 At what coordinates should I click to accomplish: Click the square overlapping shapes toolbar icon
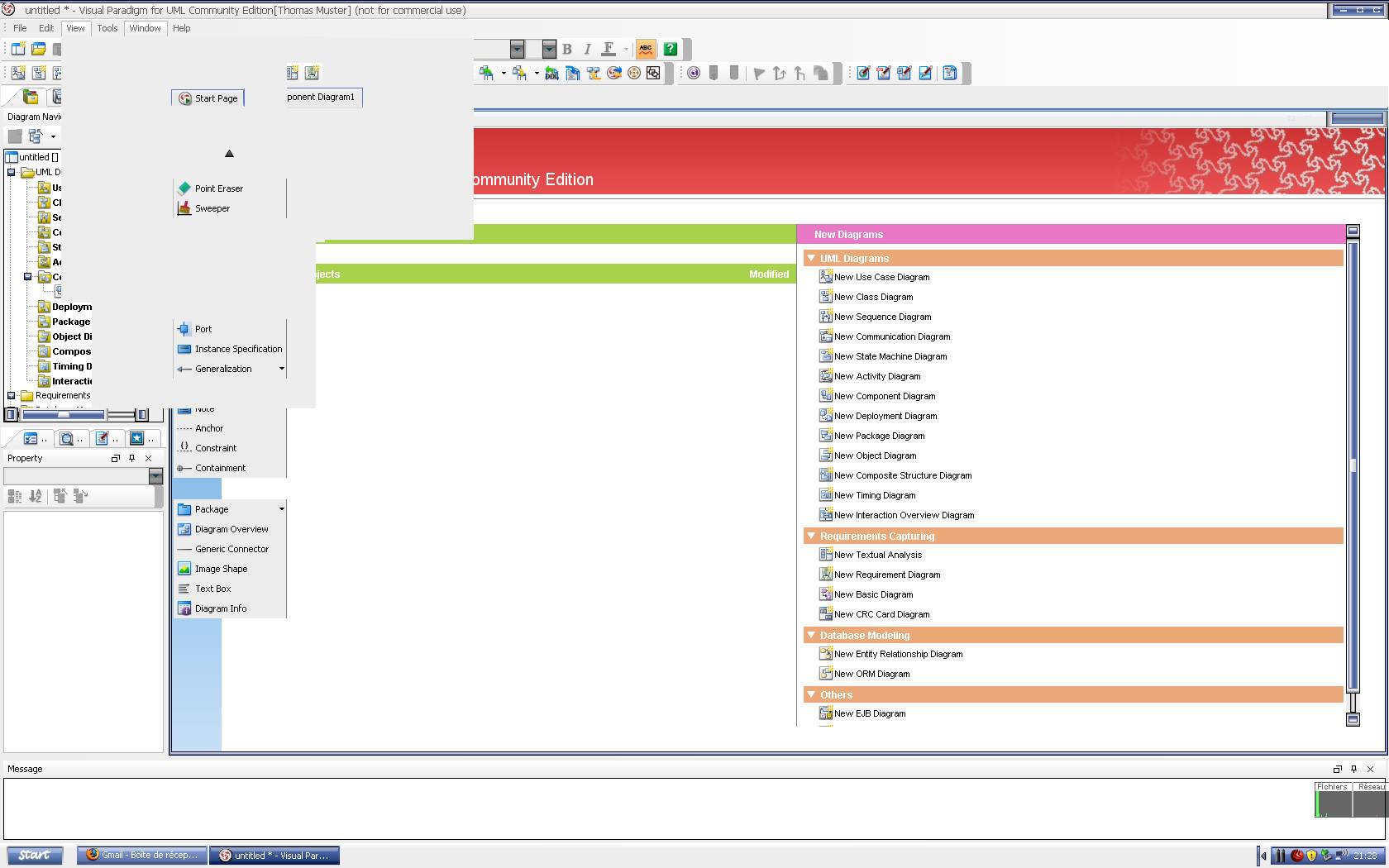click(x=653, y=73)
